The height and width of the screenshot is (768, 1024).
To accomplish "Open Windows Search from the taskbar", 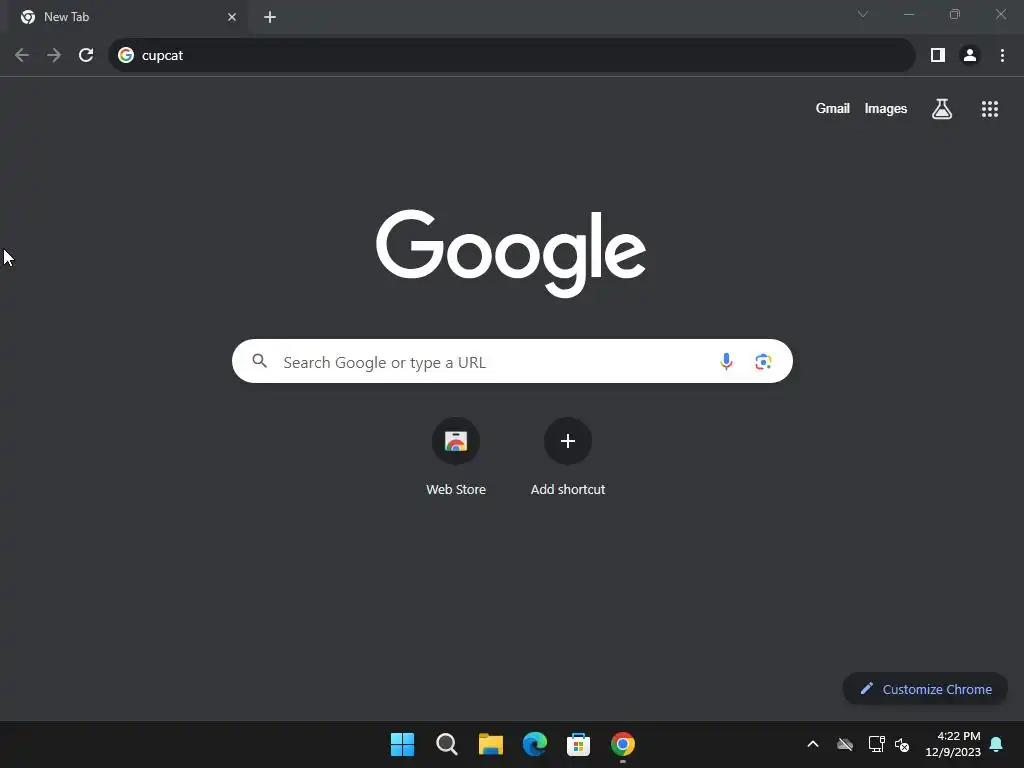I will pos(447,744).
